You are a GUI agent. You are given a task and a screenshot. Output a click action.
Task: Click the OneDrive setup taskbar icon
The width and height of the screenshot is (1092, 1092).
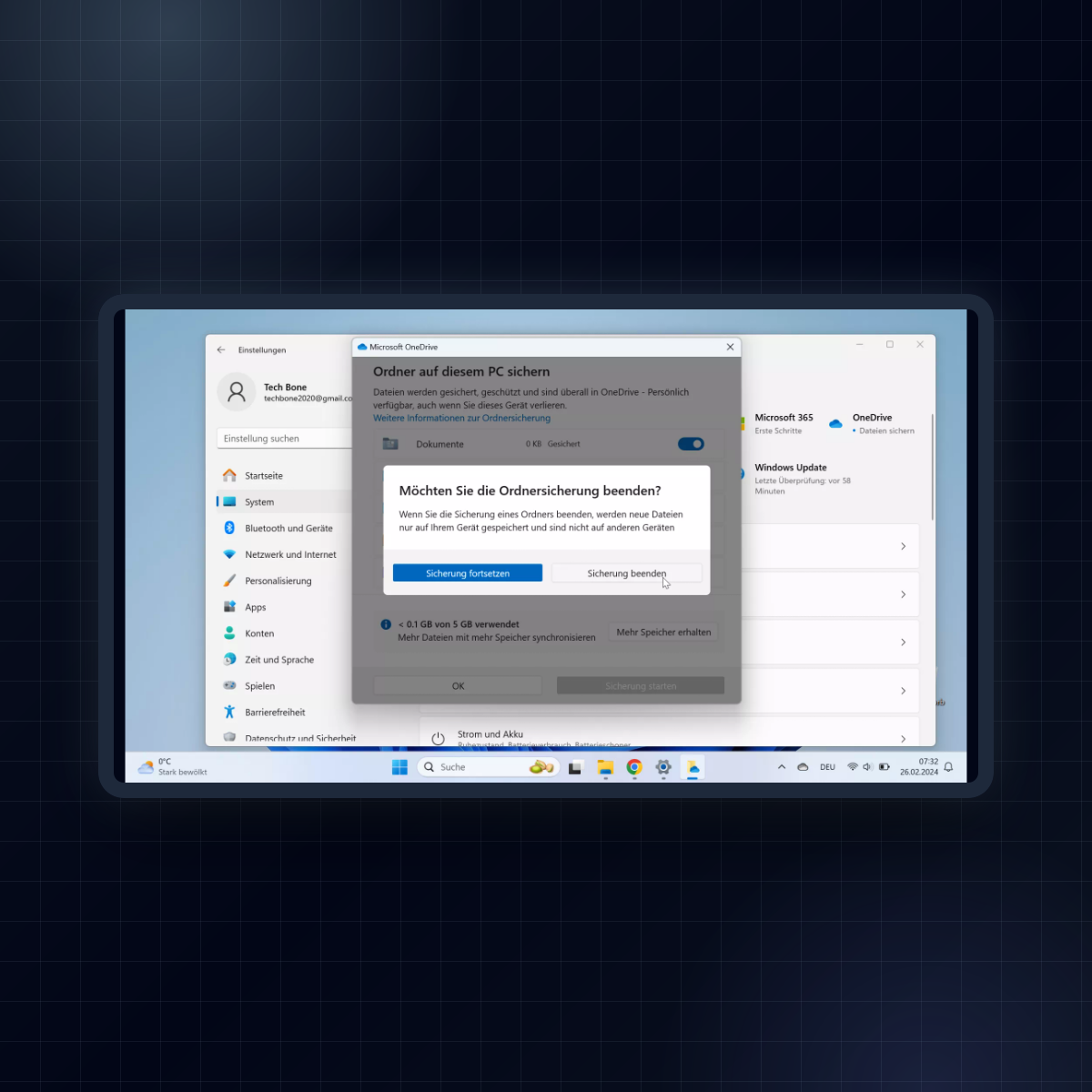click(693, 767)
